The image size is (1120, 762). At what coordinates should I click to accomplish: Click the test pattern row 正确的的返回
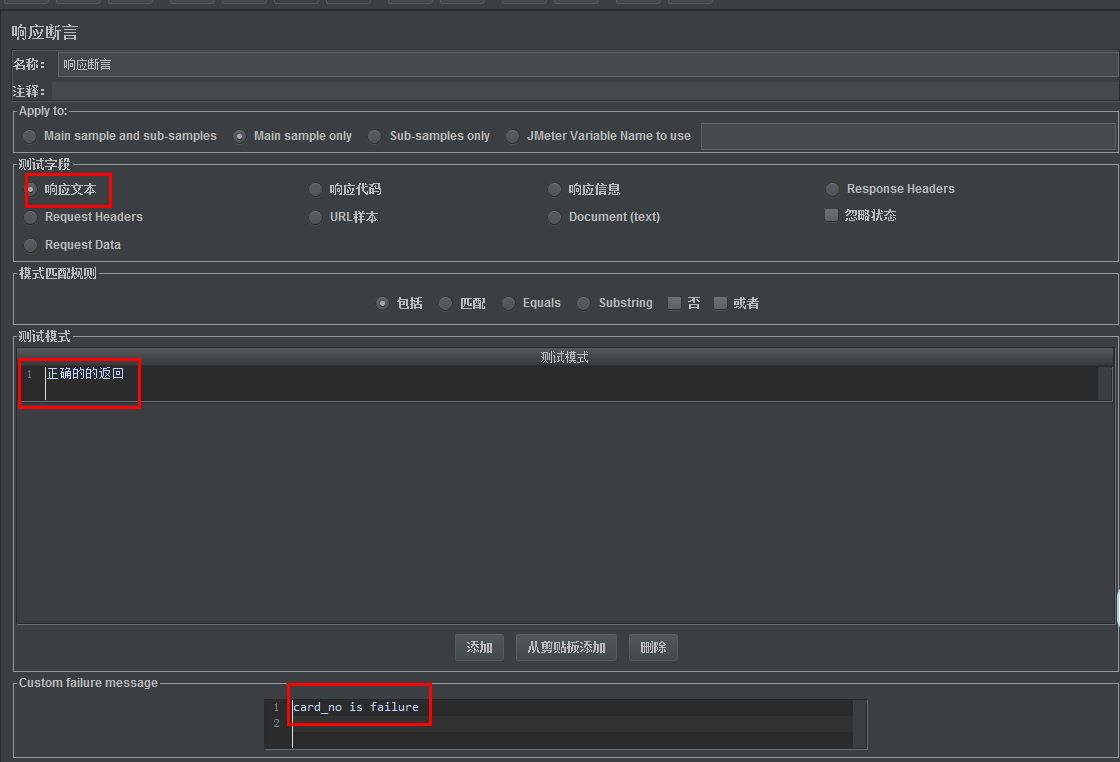(564, 383)
